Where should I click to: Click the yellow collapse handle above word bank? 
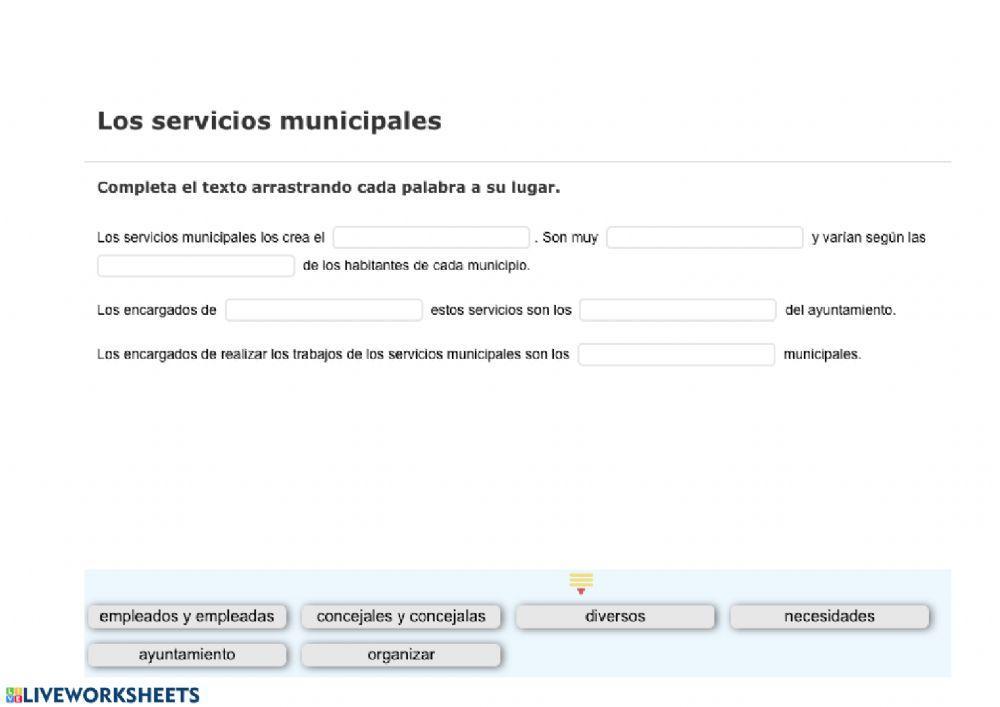(x=581, y=582)
